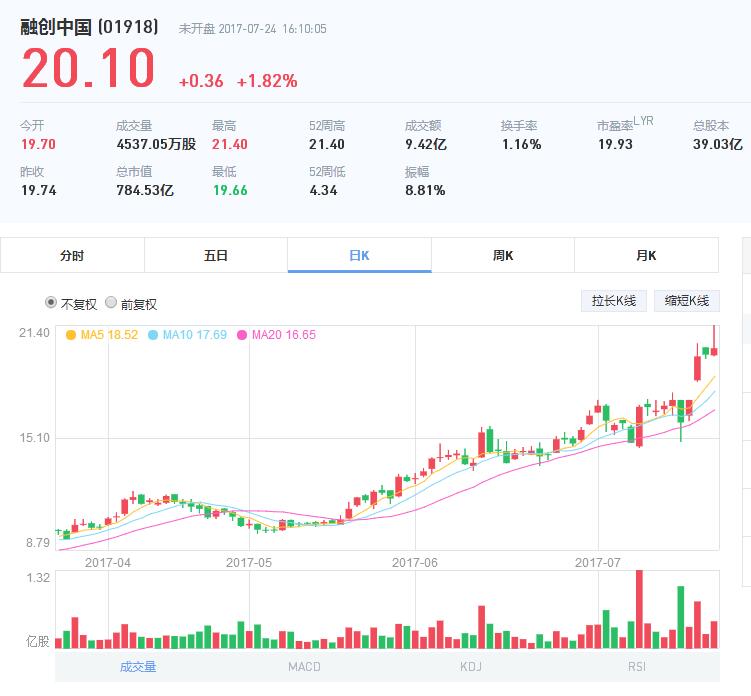Click the stock name 融创中国 title
This screenshot has width=751, height=696.
coord(58,27)
